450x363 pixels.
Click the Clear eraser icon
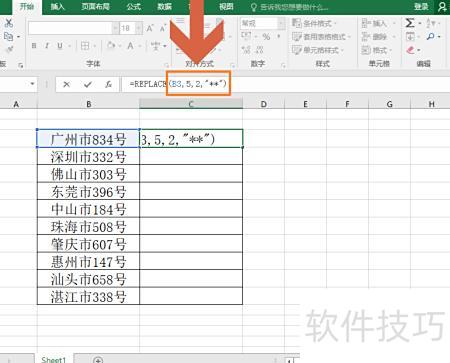(x=411, y=50)
